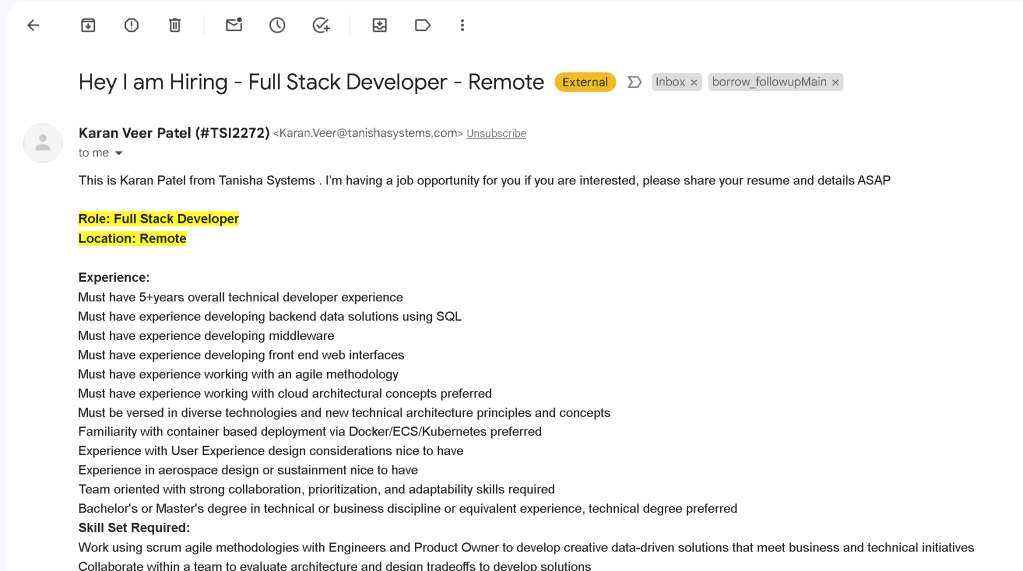Screen dimensions: 1023x571
Task: Add this email to Tasks
Action: pos(321,25)
